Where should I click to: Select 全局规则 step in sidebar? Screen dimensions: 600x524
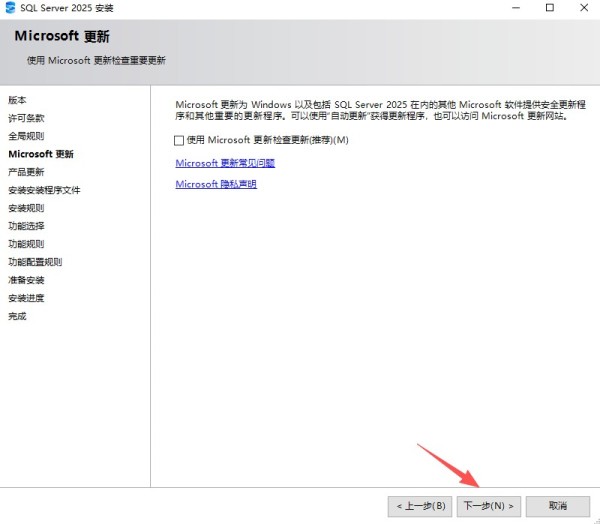[x=26, y=136]
